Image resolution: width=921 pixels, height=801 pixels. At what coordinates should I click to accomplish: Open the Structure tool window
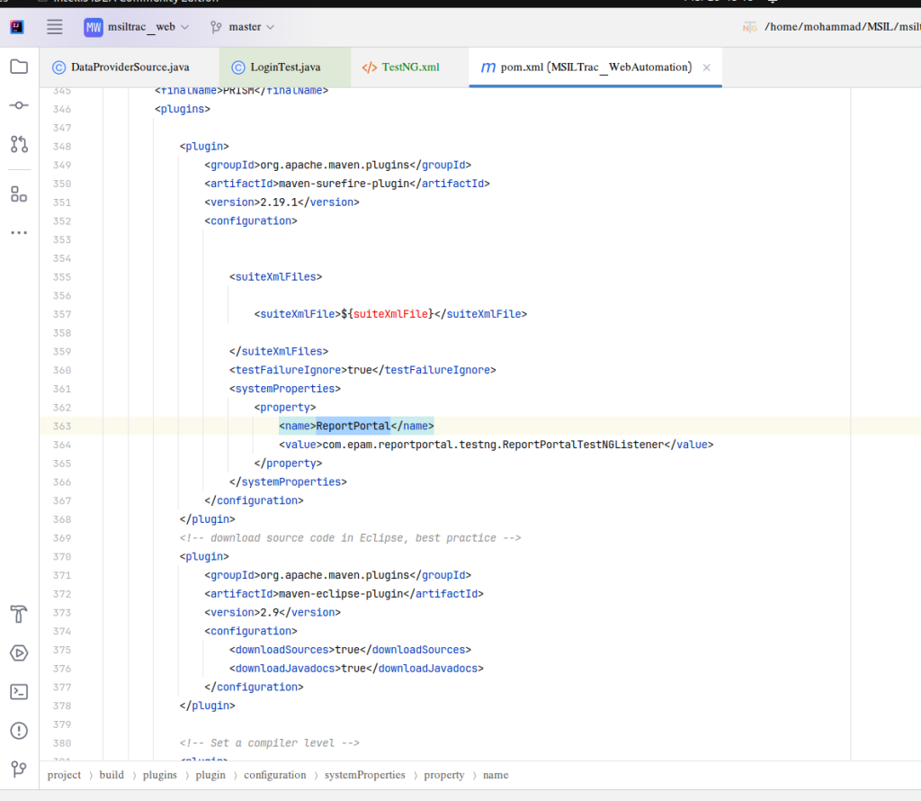(18, 193)
